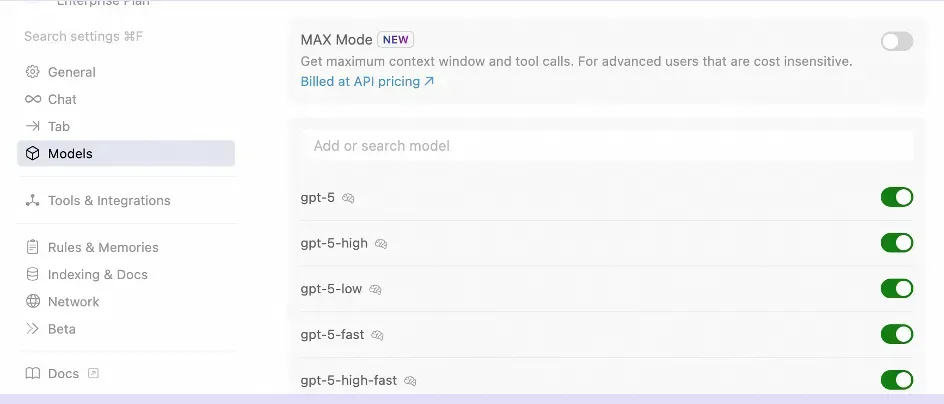Click the brain icon beside gpt-5-high
The image size is (944, 404).
(381, 243)
